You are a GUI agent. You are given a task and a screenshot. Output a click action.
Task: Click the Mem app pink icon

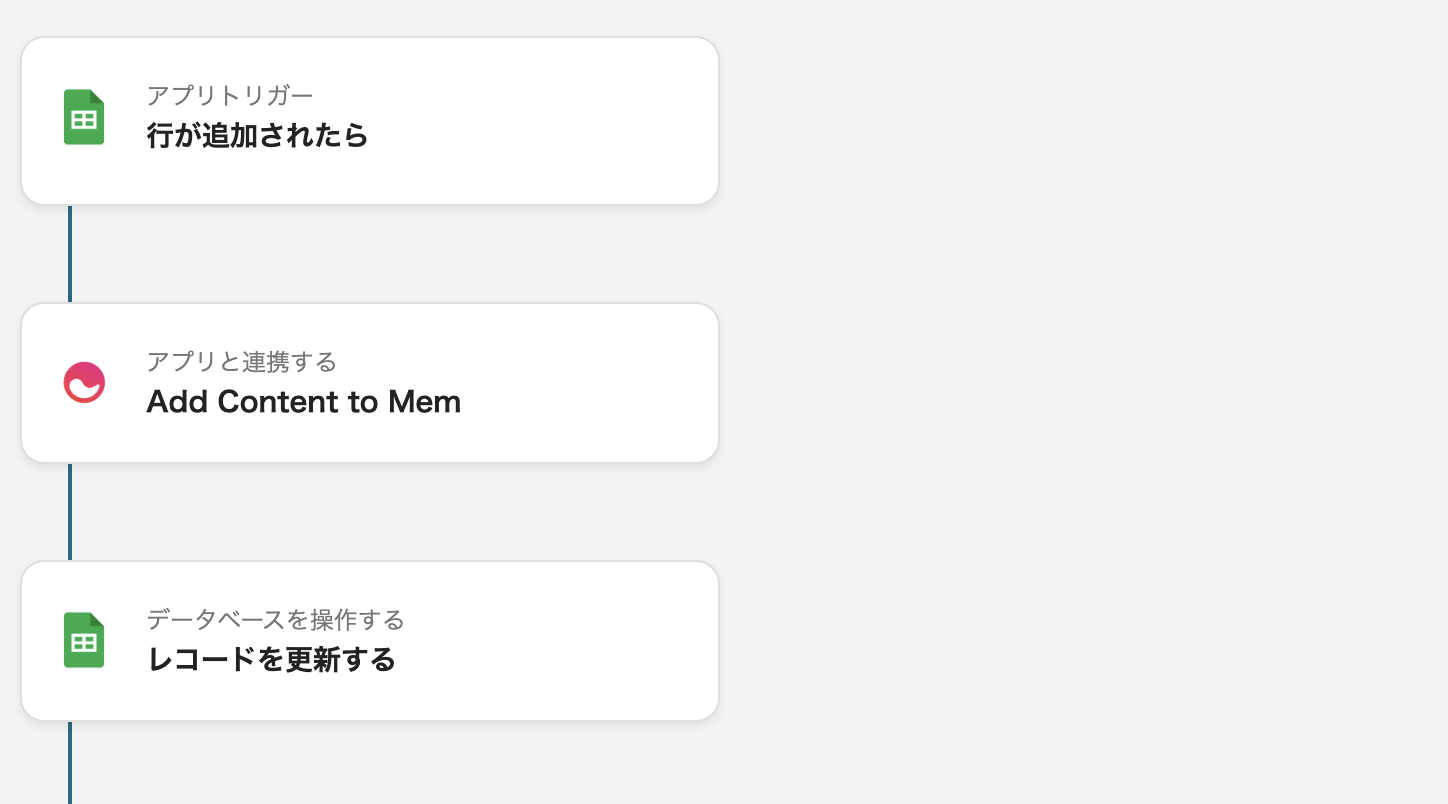(84, 383)
